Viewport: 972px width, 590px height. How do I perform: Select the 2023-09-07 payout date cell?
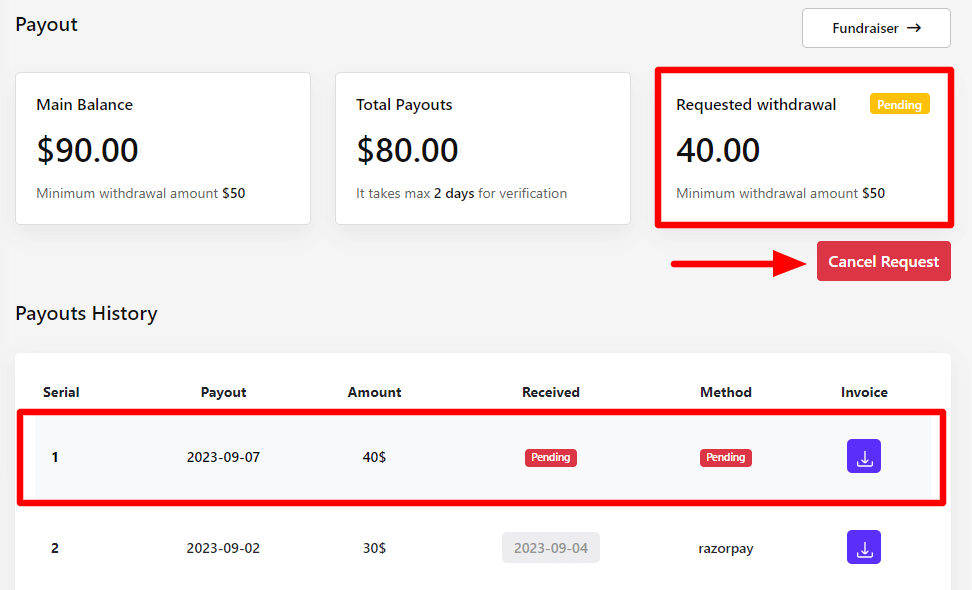pos(223,457)
